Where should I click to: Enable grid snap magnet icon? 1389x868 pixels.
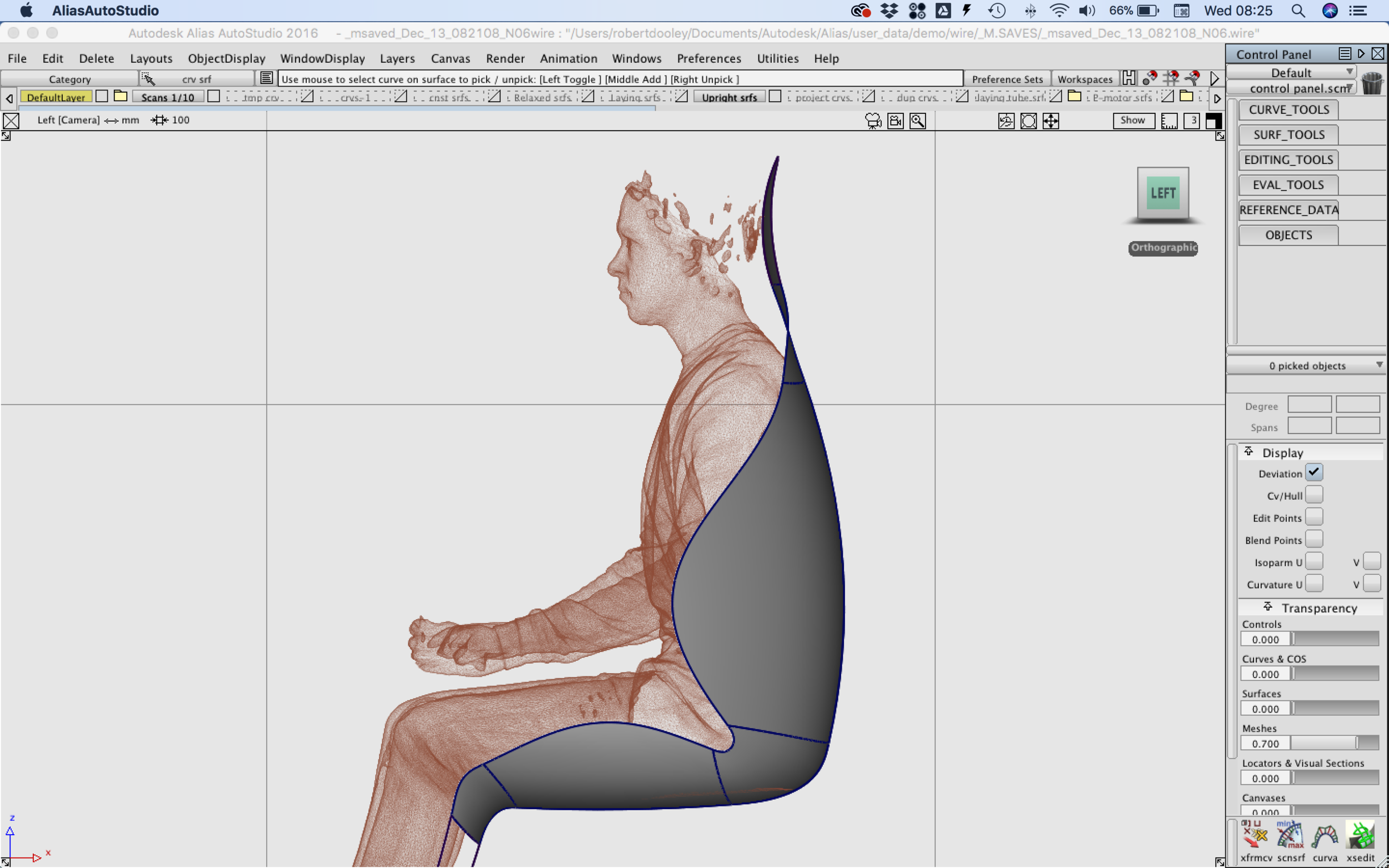pyautogui.click(x=1171, y=78)
